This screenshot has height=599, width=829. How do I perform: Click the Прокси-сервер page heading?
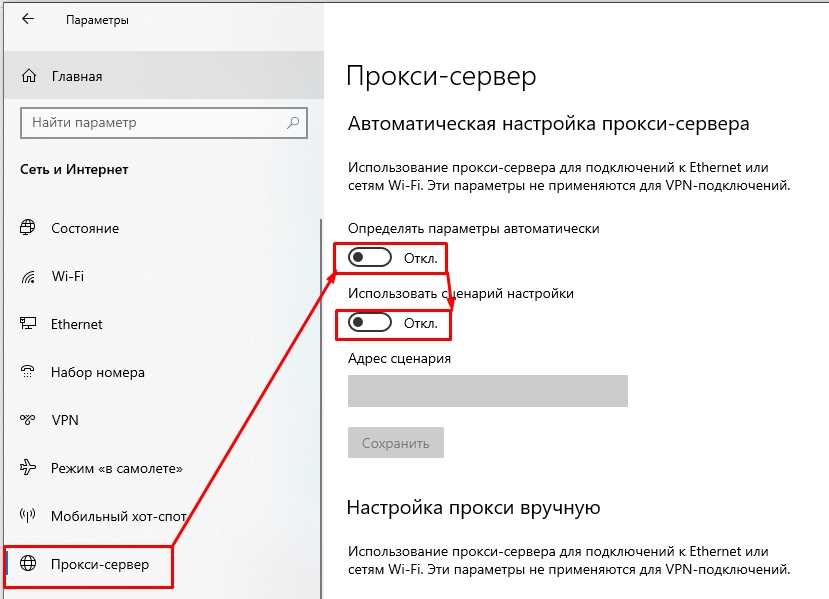point(441,76)
